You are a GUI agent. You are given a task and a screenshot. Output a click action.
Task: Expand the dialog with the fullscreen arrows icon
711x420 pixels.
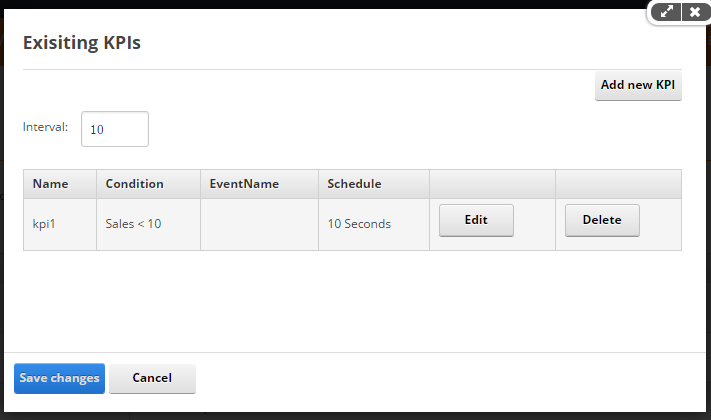[666, 12]
